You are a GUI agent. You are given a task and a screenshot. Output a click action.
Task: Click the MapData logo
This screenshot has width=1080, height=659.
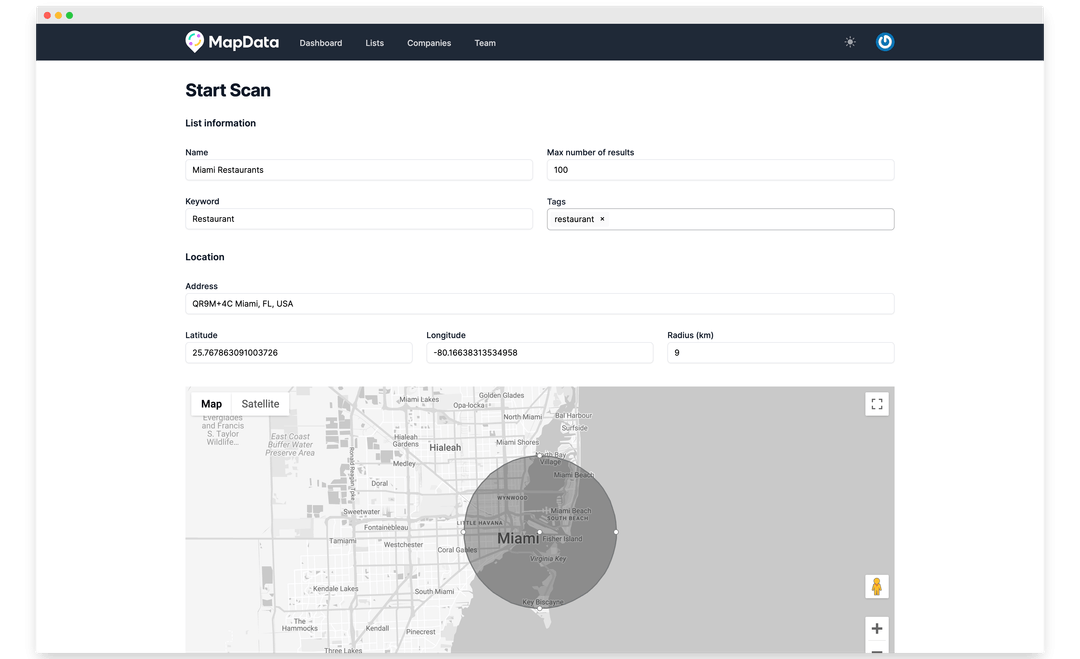[232, 42]
